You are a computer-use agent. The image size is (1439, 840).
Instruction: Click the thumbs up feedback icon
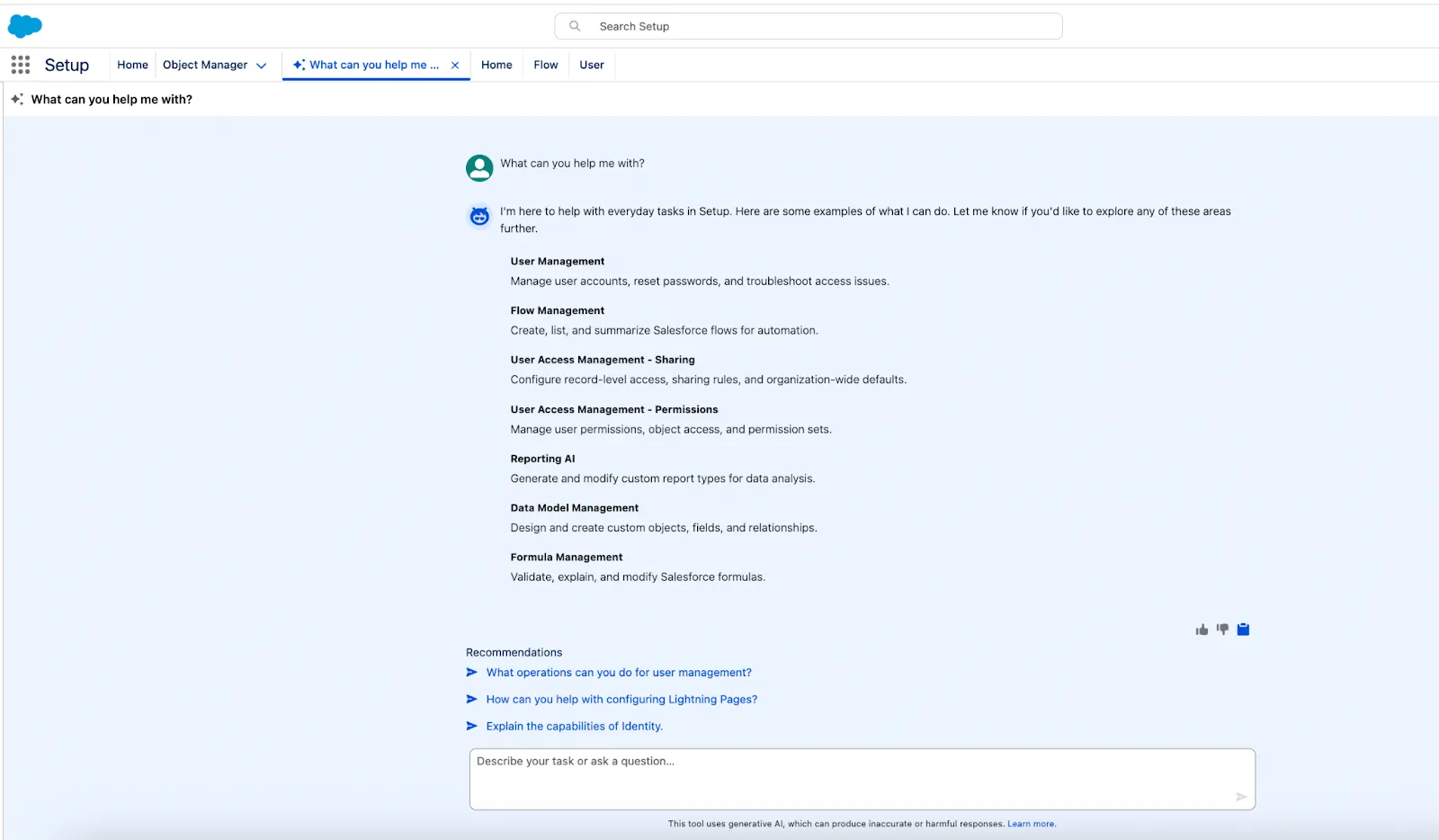tap(1202, 630)
